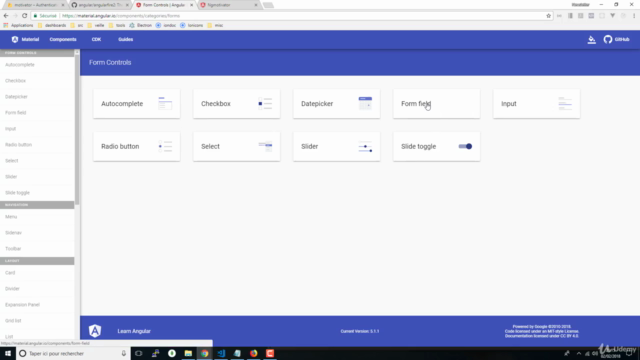Select Card in the sidebar Layout section
The height and width of the screenshot is (360, 640).
37,273
